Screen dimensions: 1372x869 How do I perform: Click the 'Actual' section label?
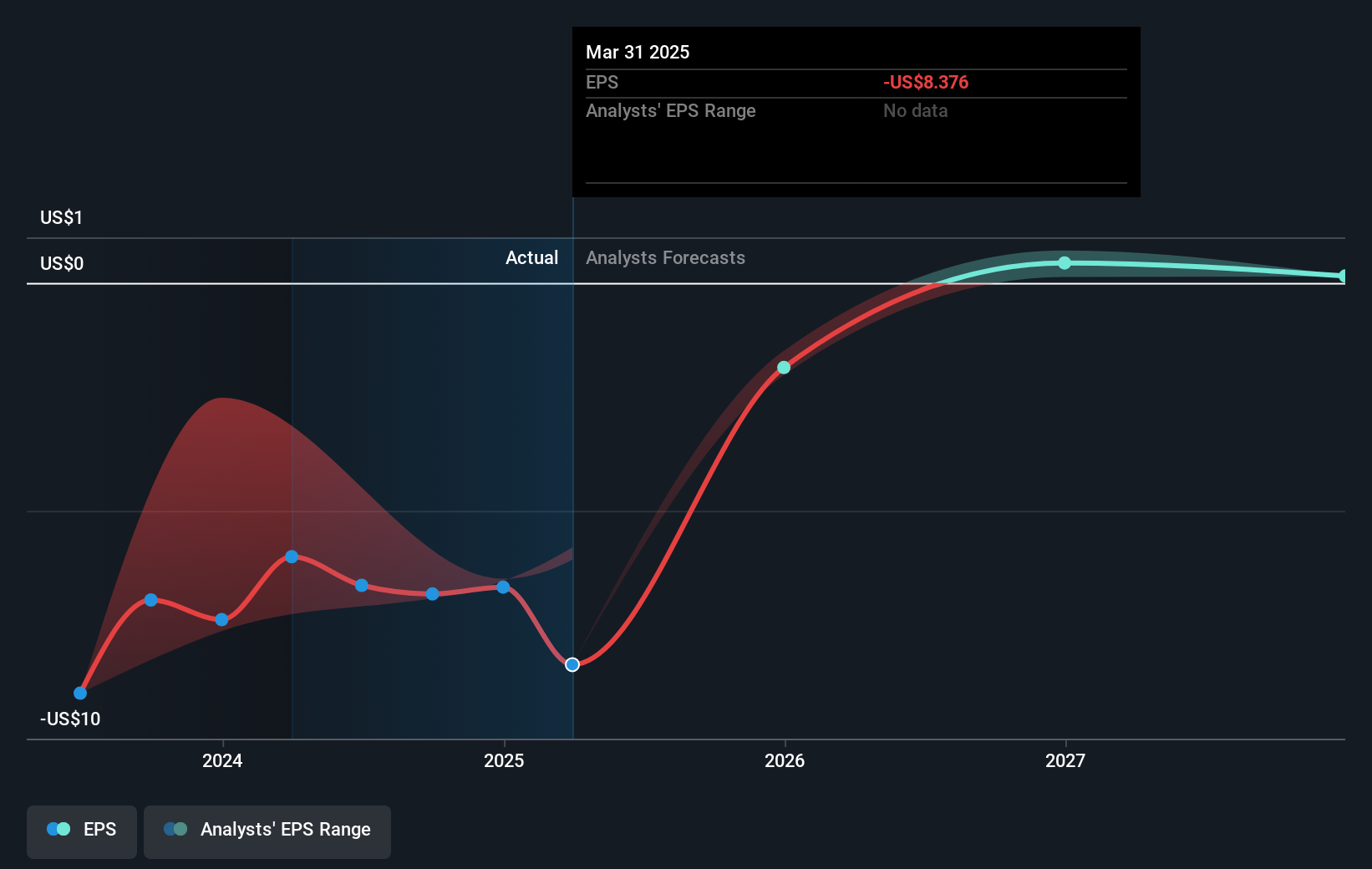point(531,258)
